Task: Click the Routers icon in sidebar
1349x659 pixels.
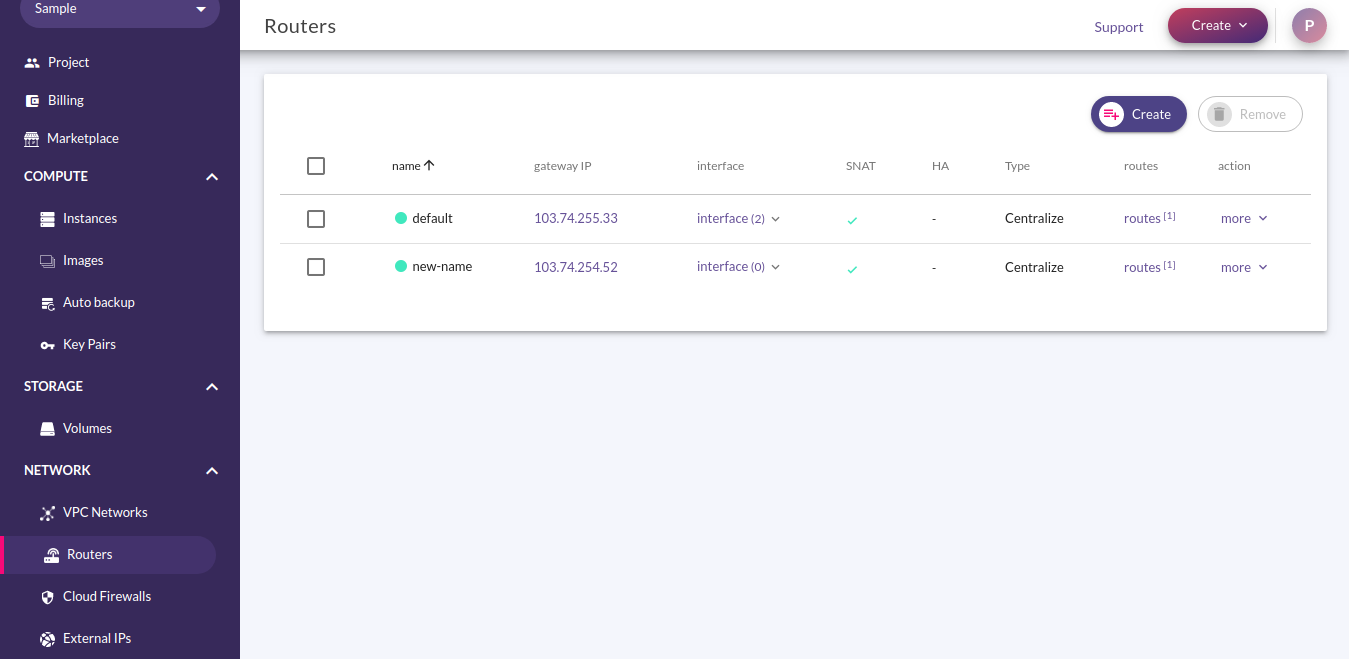Action: coord(52,554)
